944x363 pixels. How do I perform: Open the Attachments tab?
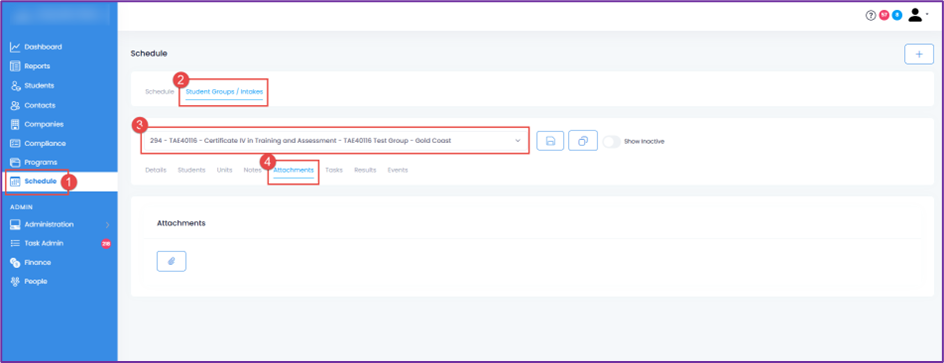[294, 170]
